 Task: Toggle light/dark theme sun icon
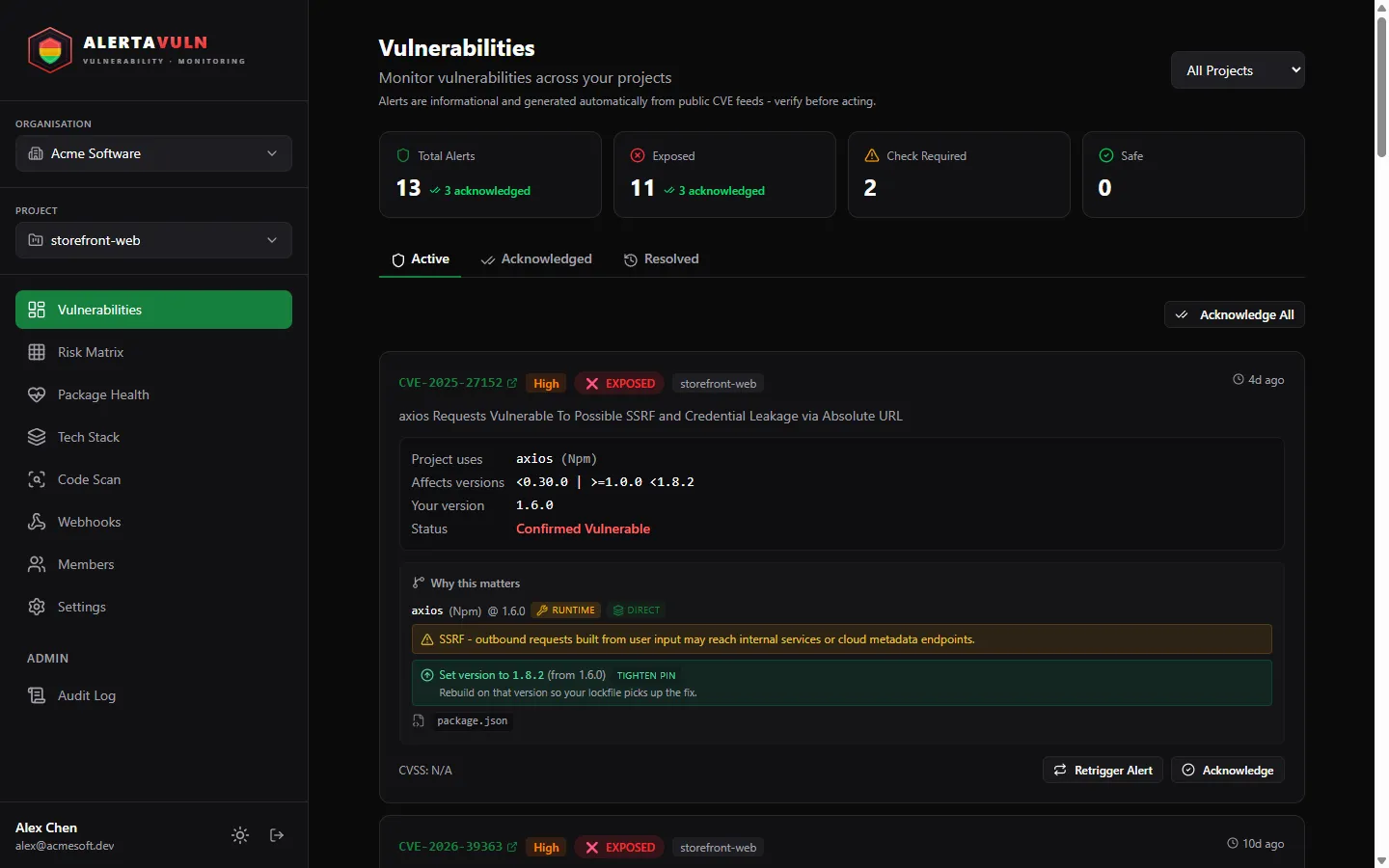(240, 835)
